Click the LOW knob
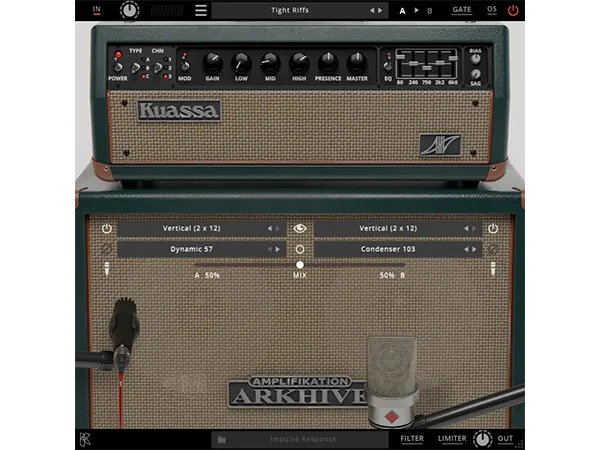This screenshot has height=450, width=600. tap(241, 63)
